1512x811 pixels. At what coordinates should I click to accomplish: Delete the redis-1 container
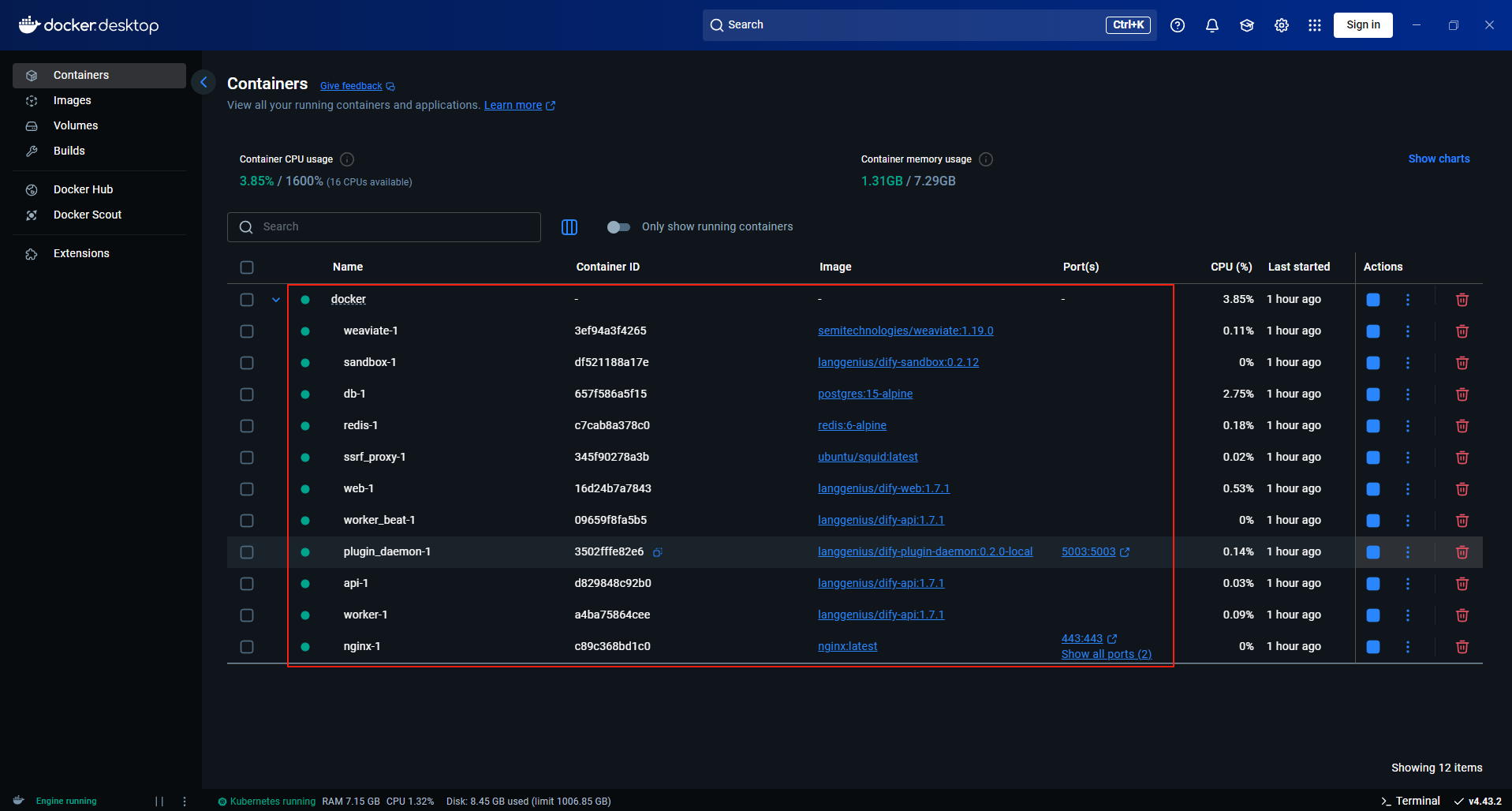[1462, 426]
